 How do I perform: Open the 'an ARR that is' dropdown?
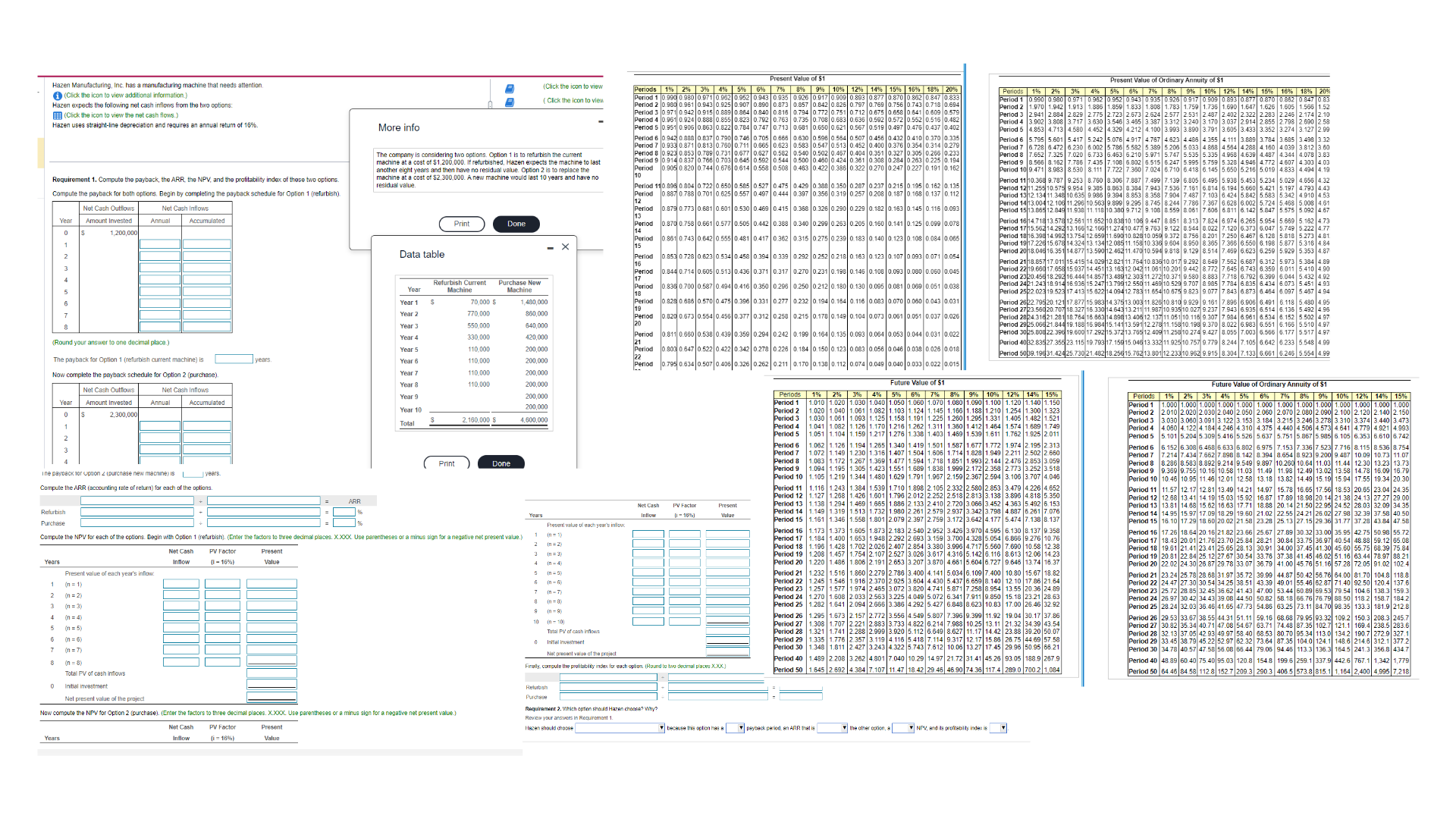coord(845,728)
